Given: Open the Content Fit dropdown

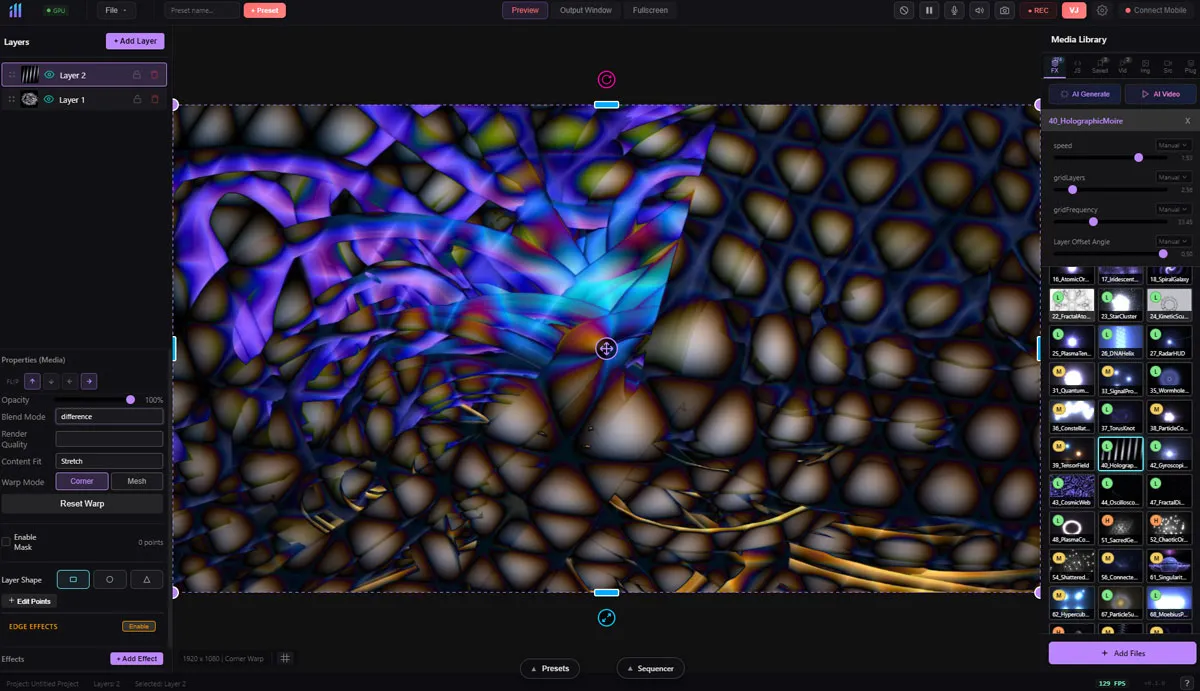Looking at the screenshot, I should tap(109, 460).
